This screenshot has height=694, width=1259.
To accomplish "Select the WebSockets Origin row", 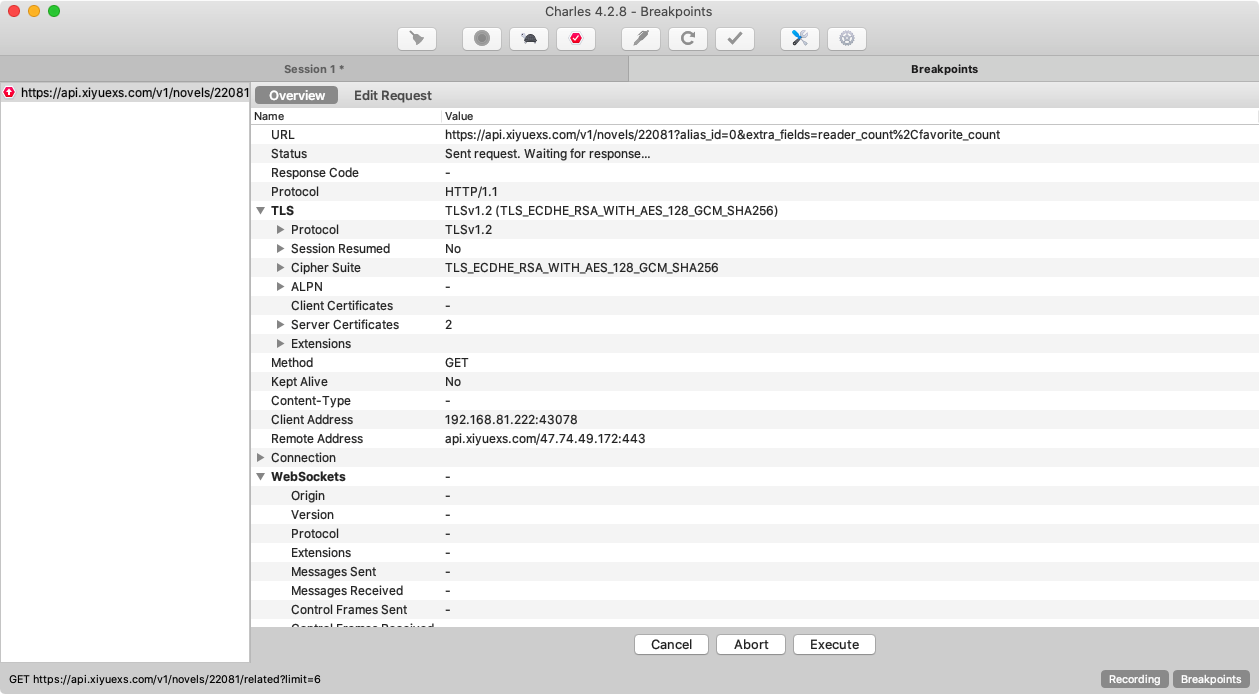I will (x=755, y=496).
